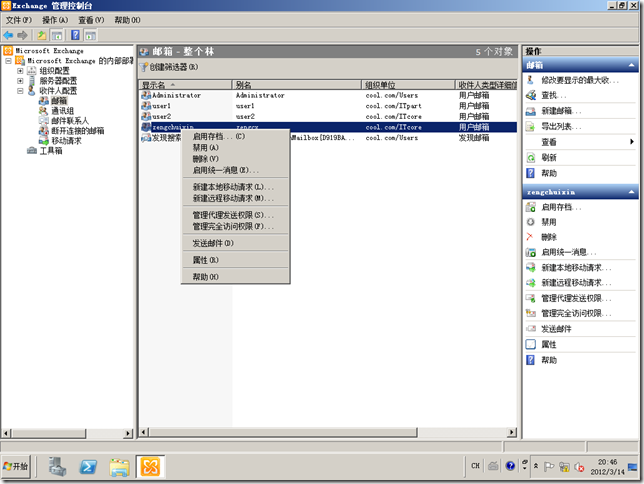Open PowerShell from the taskbar
The width and height of the screenshot is (644, 484).
click(88, 467)
